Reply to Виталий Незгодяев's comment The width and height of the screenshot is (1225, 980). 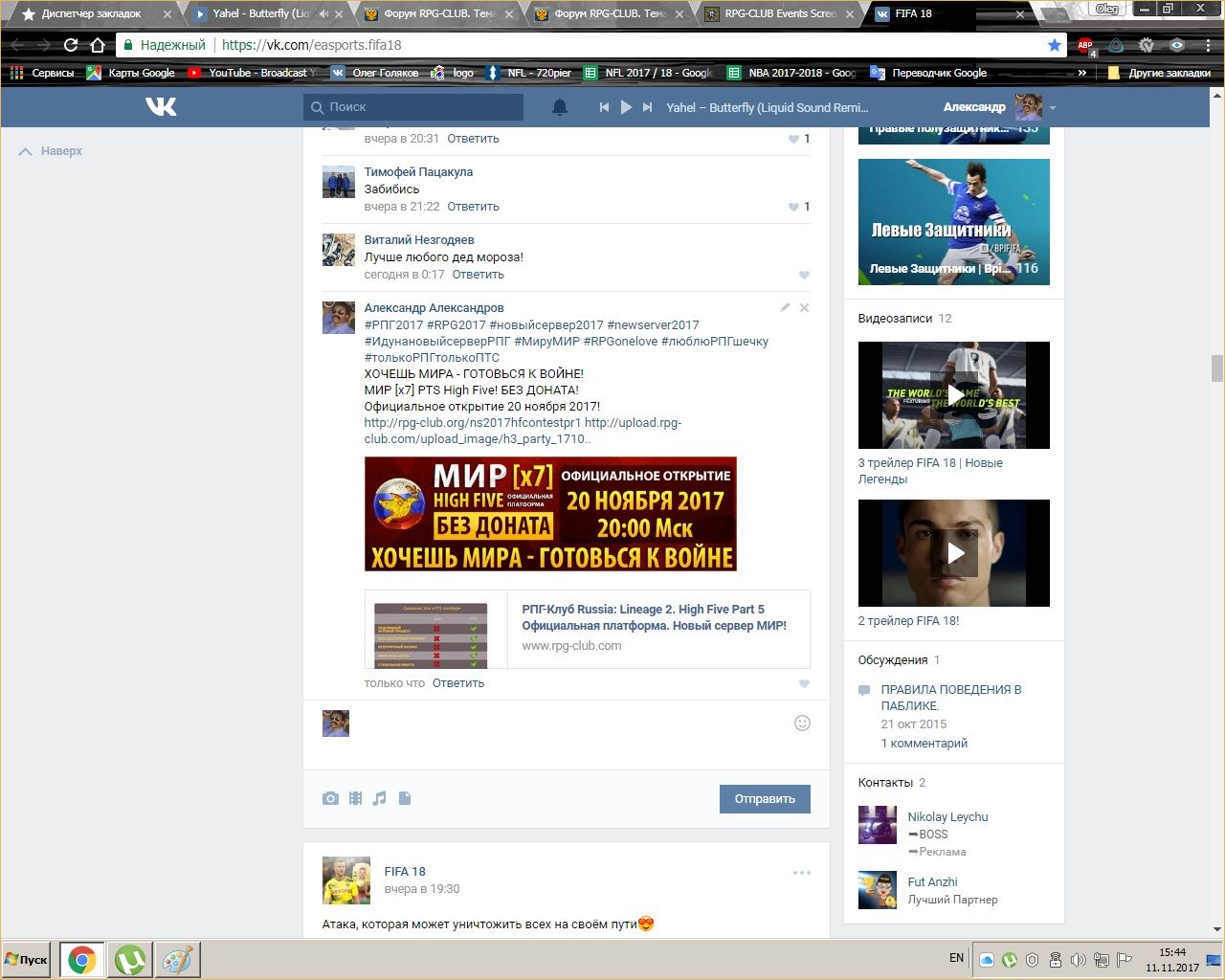coord(478,275)
